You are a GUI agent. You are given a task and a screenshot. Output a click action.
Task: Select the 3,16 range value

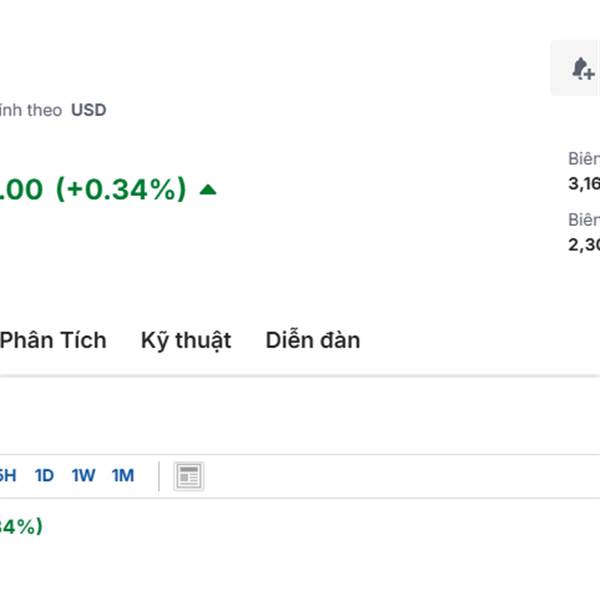[x=584, y=182]
